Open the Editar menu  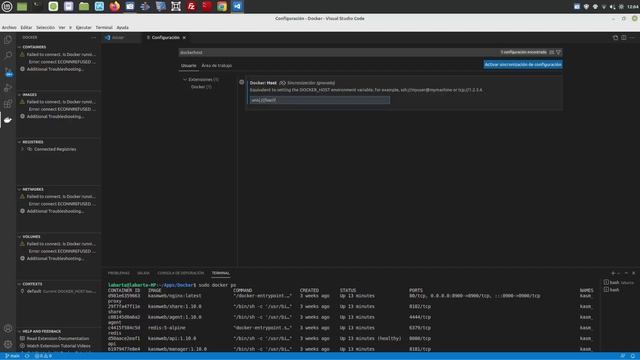[27, 27]
